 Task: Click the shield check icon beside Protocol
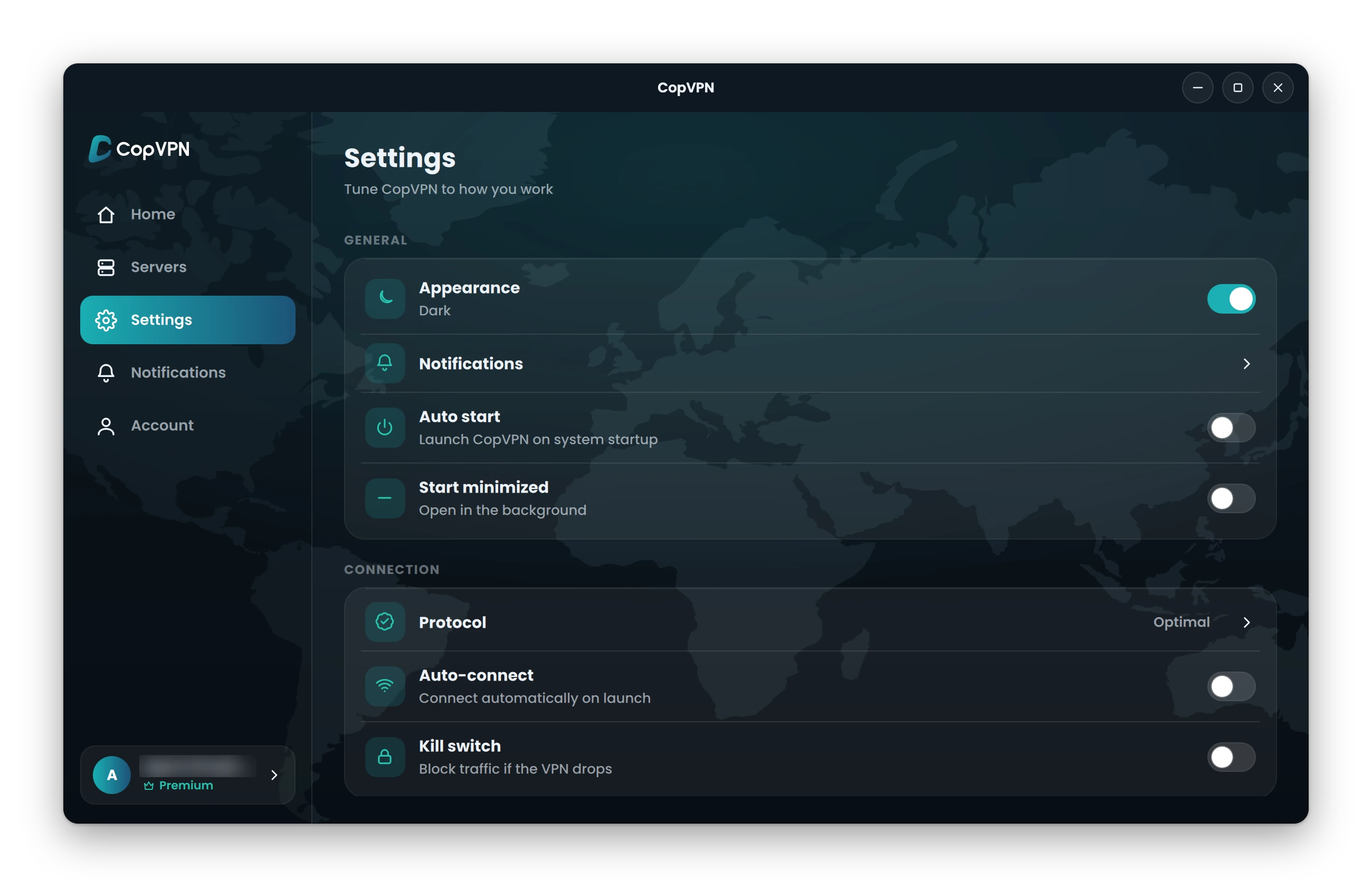point(385,622)
